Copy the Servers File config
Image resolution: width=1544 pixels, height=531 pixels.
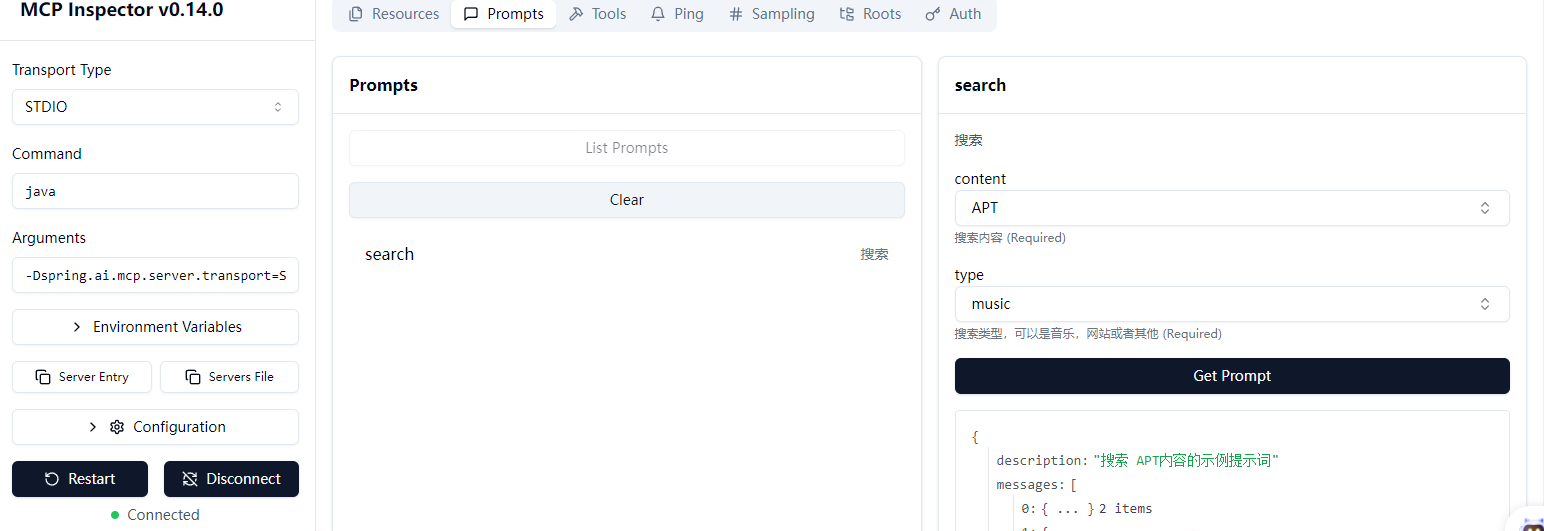[229, 377]
